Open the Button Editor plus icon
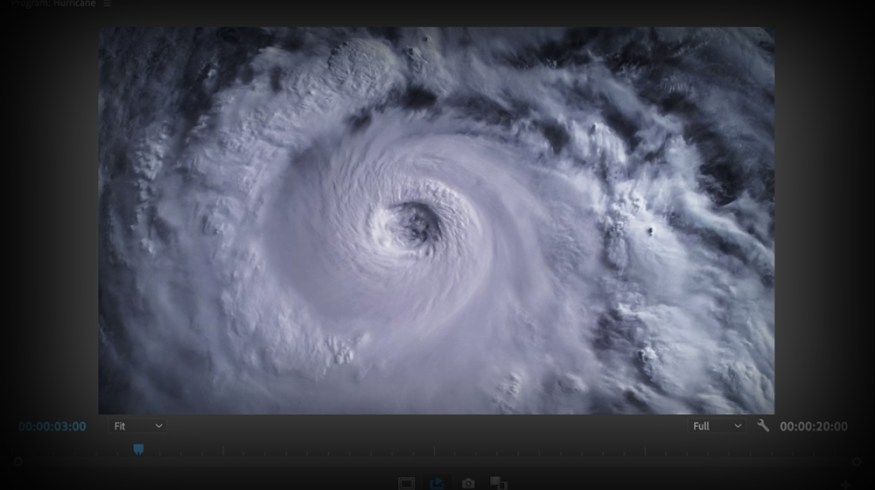Image resolution: width=875 pixels, height=490 pixels. [843, 484]
